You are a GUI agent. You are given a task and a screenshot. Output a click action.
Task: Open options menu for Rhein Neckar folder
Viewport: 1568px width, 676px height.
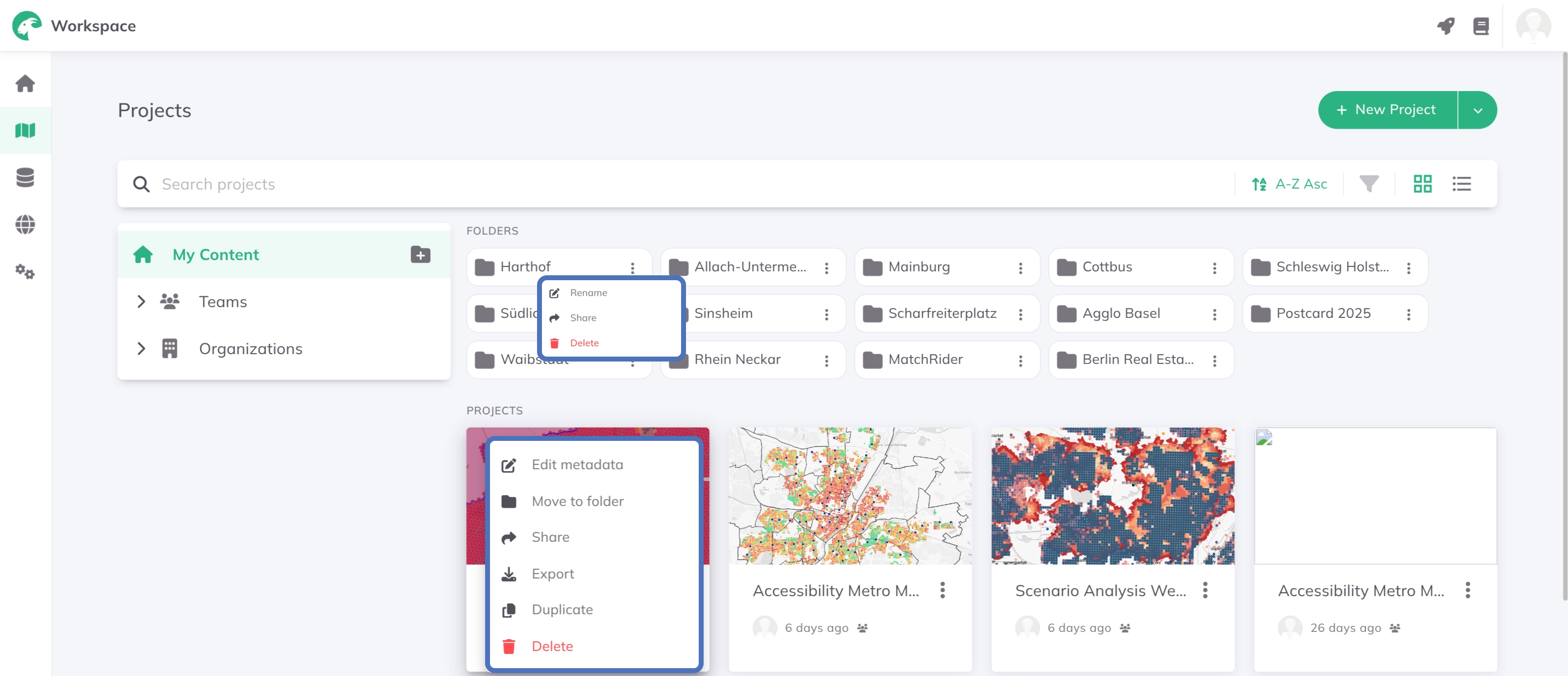pyautogui.click(x=827, y=361)
